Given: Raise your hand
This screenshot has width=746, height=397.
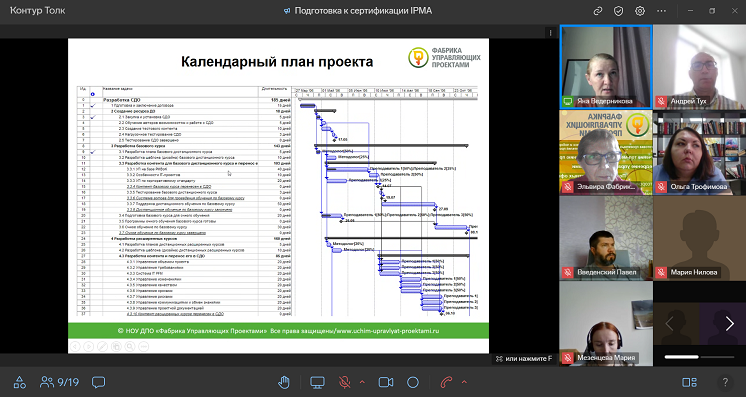Looking at the screenshot, I should tap(284, 382).
